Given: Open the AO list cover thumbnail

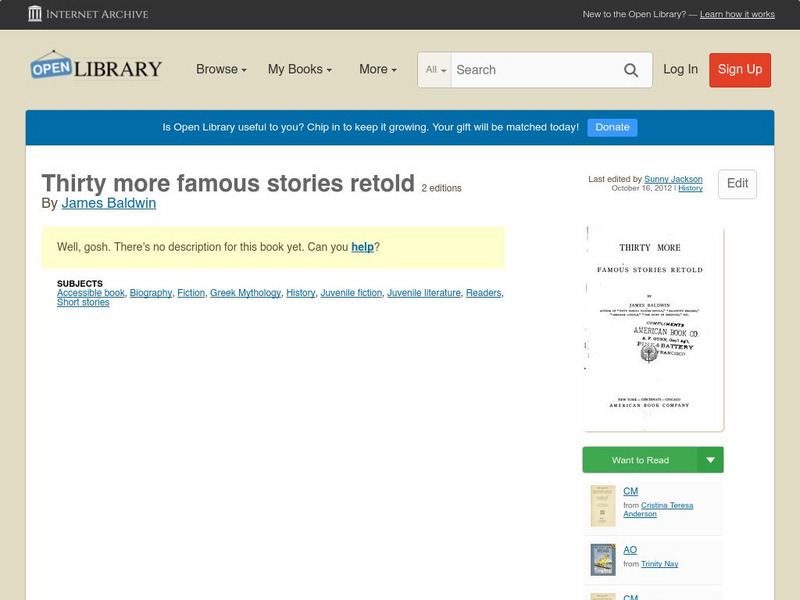Looking at the screenshot, I should click(602, 559).
